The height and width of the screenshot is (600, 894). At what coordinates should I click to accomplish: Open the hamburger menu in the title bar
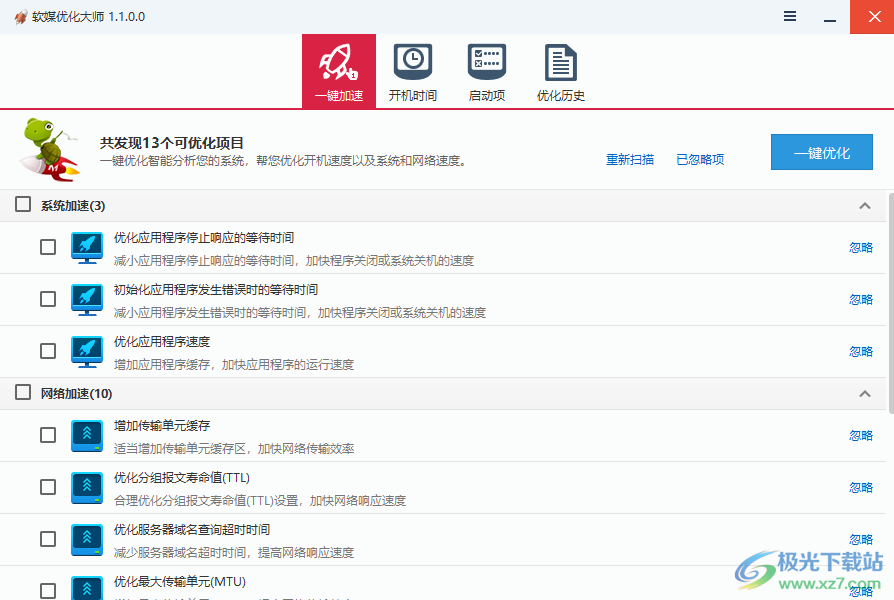pyautogui.click(x=789, y=16)
